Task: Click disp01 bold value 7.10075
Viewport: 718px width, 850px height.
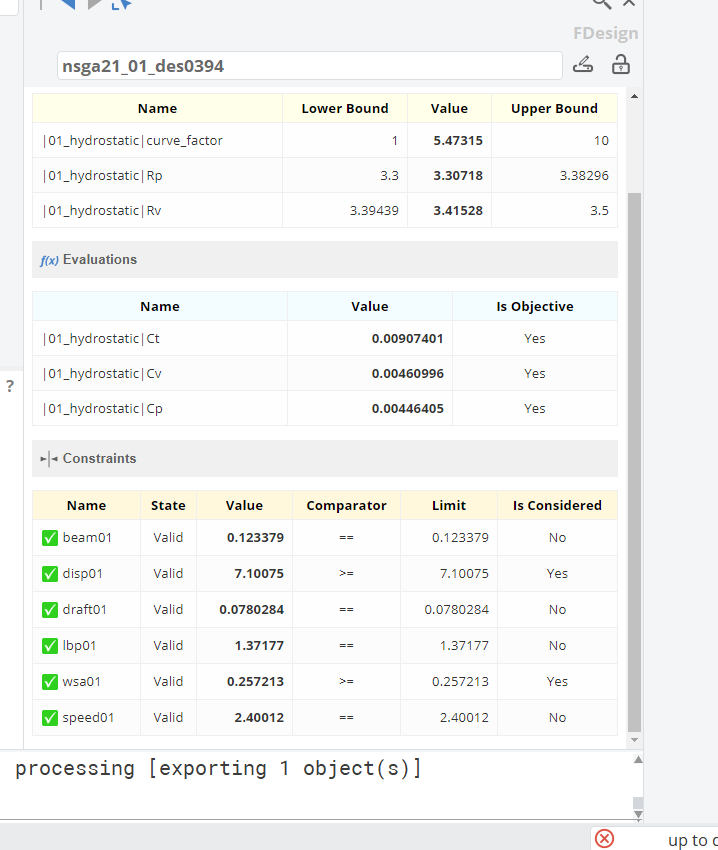Action: click(259, 574)
